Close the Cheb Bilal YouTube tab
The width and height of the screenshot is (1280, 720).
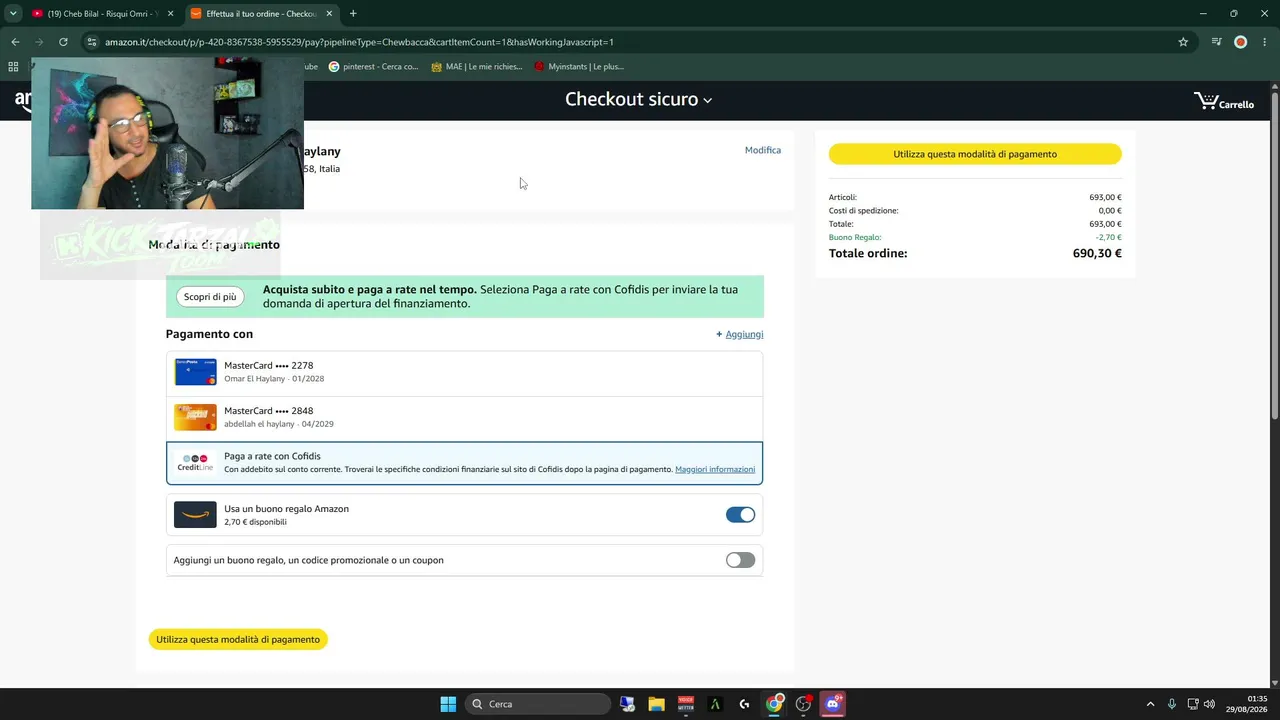click(170, 14)
